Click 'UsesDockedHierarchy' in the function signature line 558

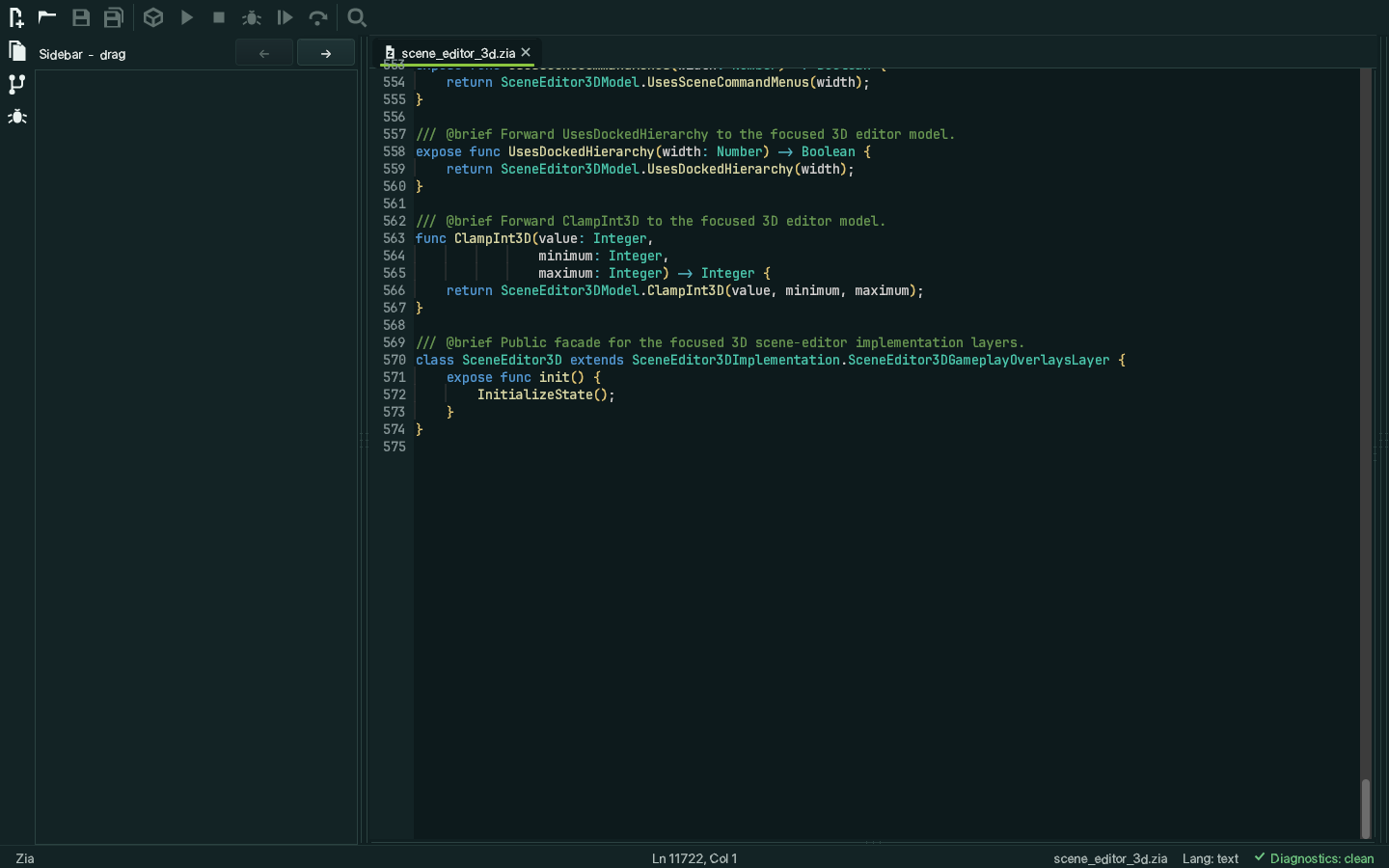[x=582, y=151]
